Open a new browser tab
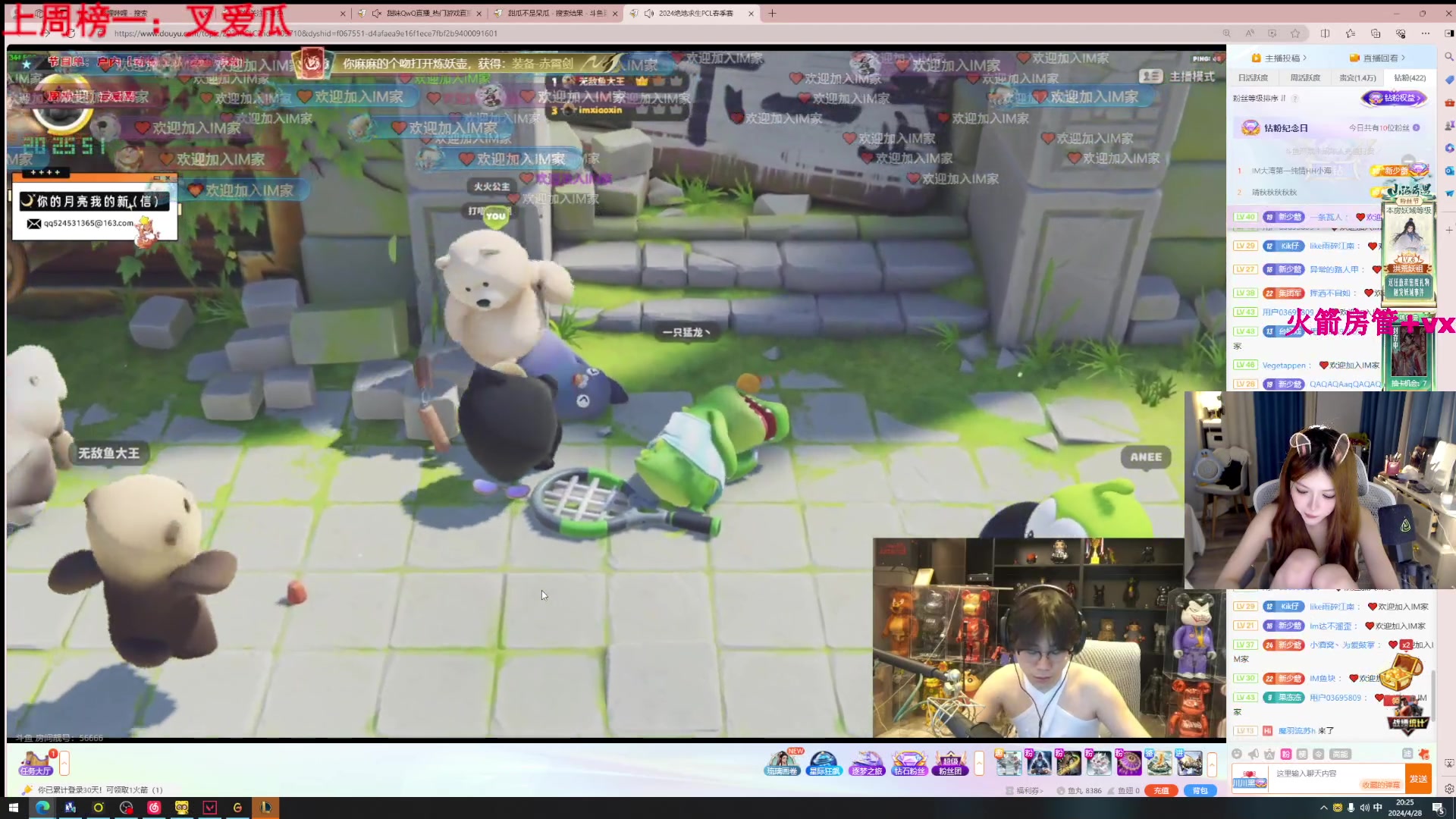 coord(772,13)
